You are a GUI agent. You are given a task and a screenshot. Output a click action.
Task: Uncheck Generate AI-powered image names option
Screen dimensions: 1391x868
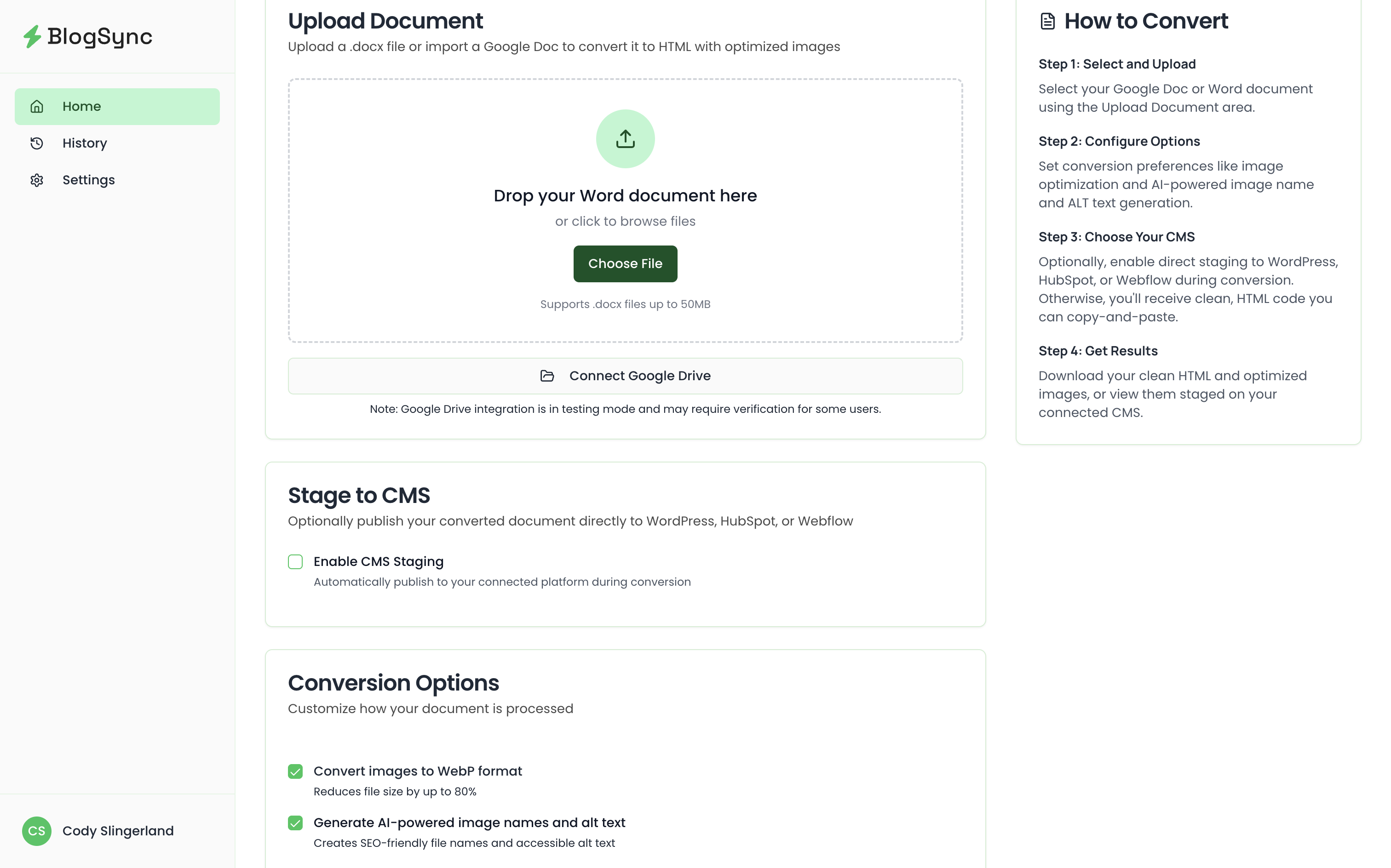tap(295, 822)
